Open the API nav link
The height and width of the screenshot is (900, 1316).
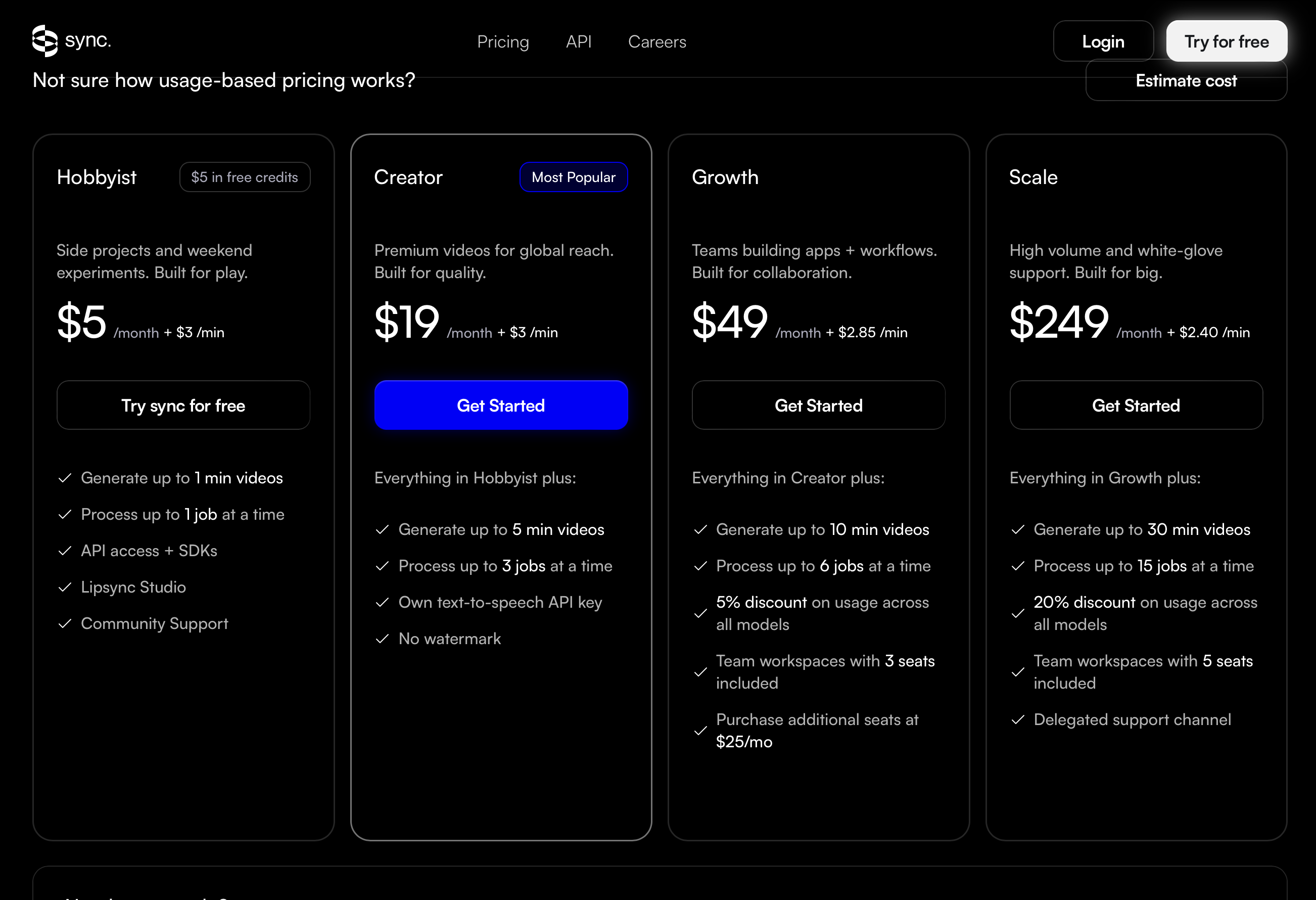578,41
